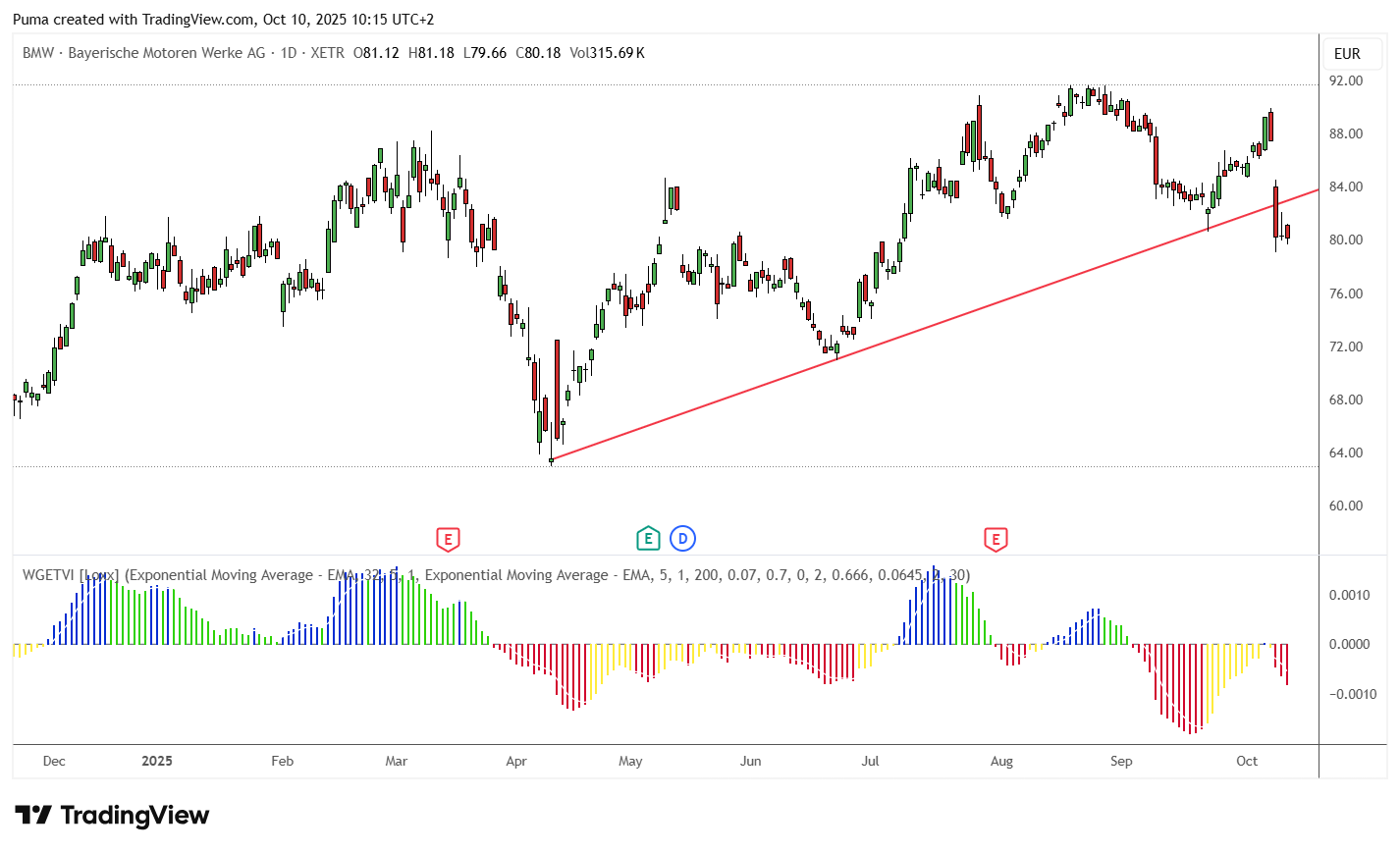Viewport: 1400px width, 852px height.
Task: Click the Oct label on time axis
Action: click(x=1247, y=761)
